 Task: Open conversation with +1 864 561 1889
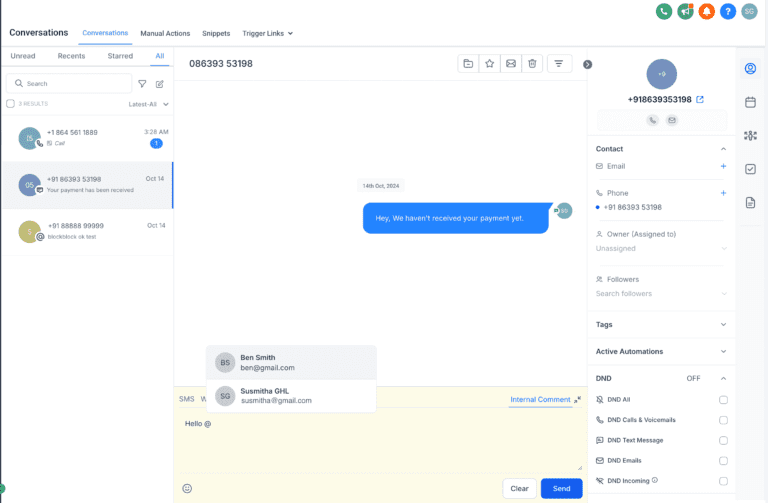[87, 138]
